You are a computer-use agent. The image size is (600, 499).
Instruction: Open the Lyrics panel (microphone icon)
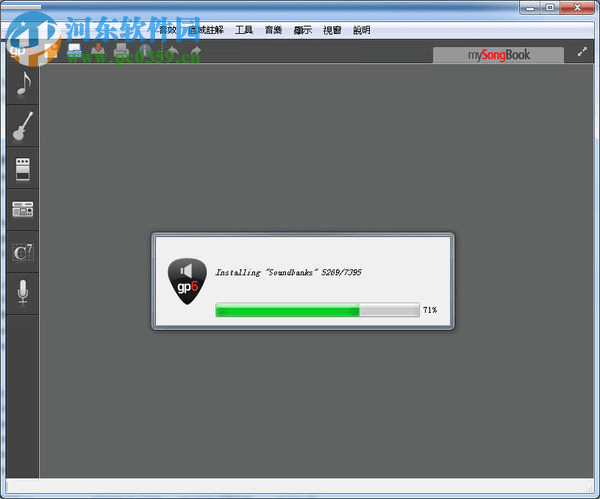[23, 293]
